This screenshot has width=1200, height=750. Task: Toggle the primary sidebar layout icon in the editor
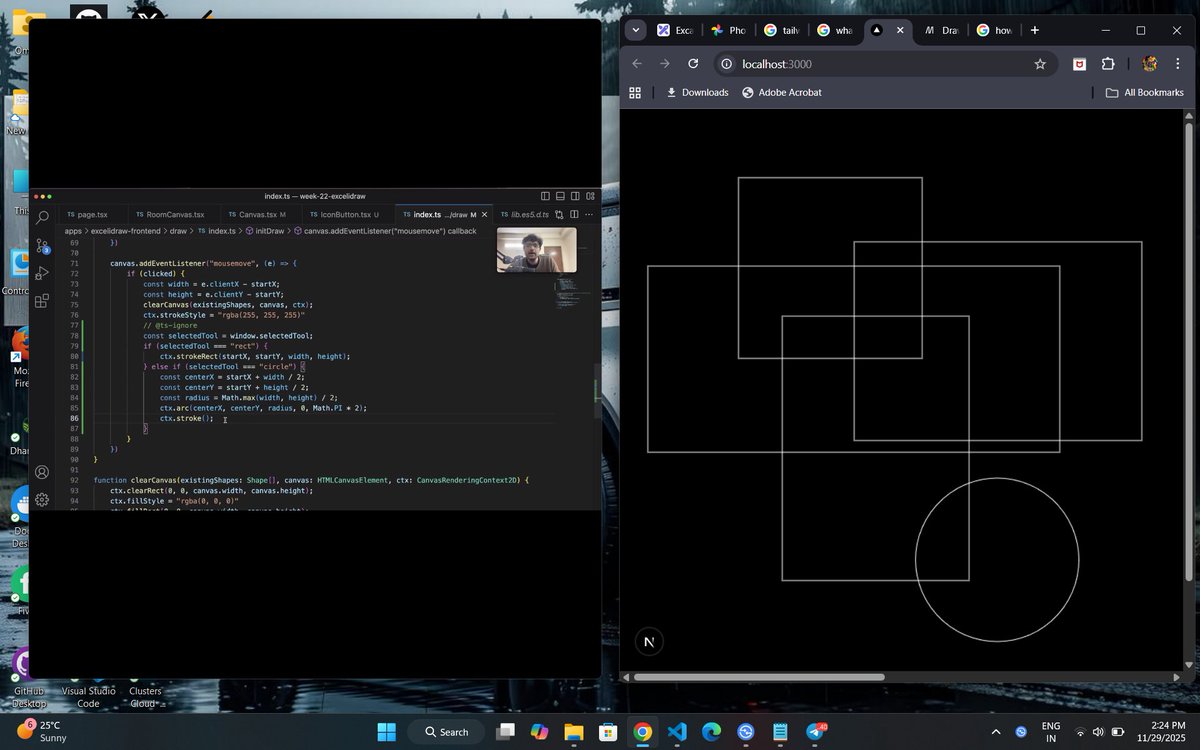point(545,196)
